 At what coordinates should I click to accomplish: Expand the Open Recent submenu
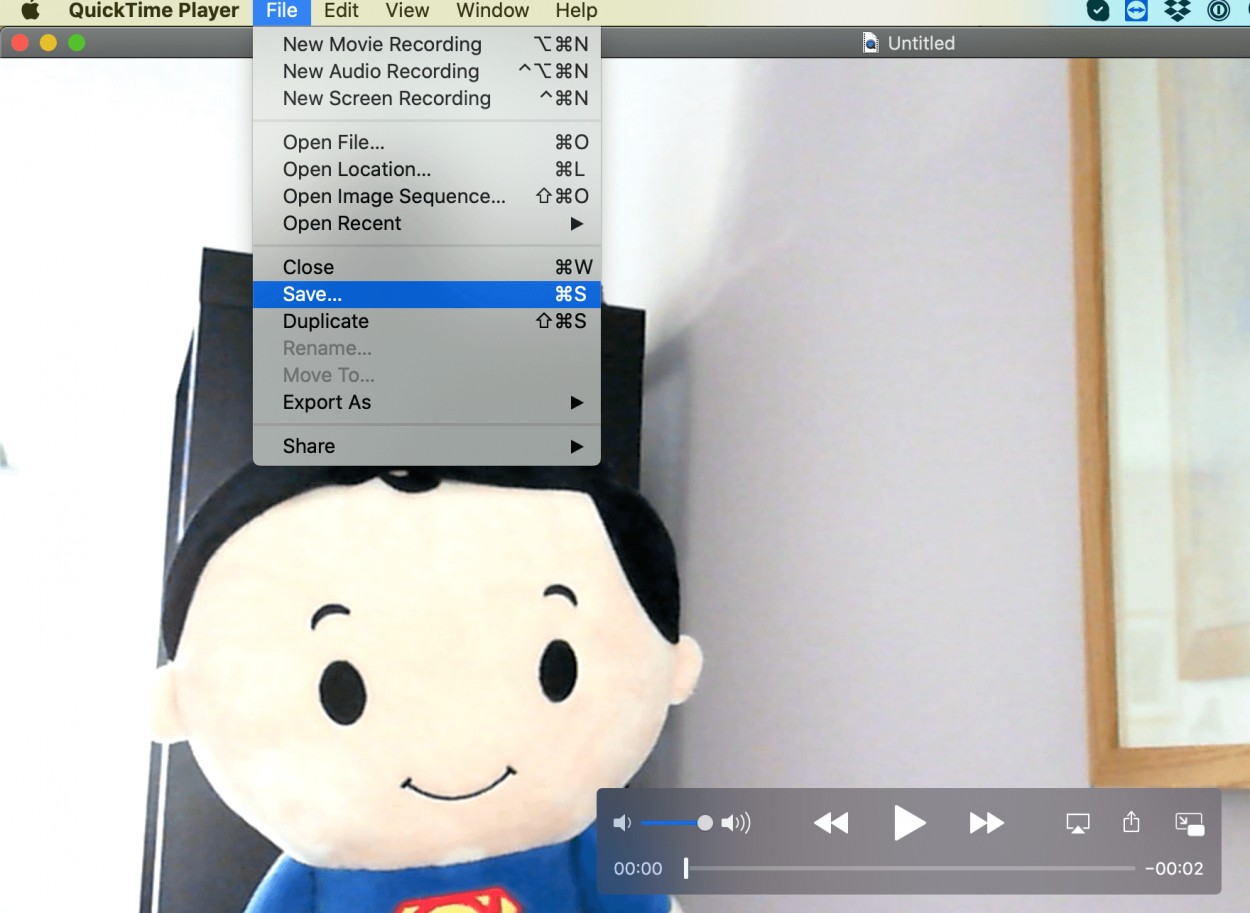tap(427, 223)
